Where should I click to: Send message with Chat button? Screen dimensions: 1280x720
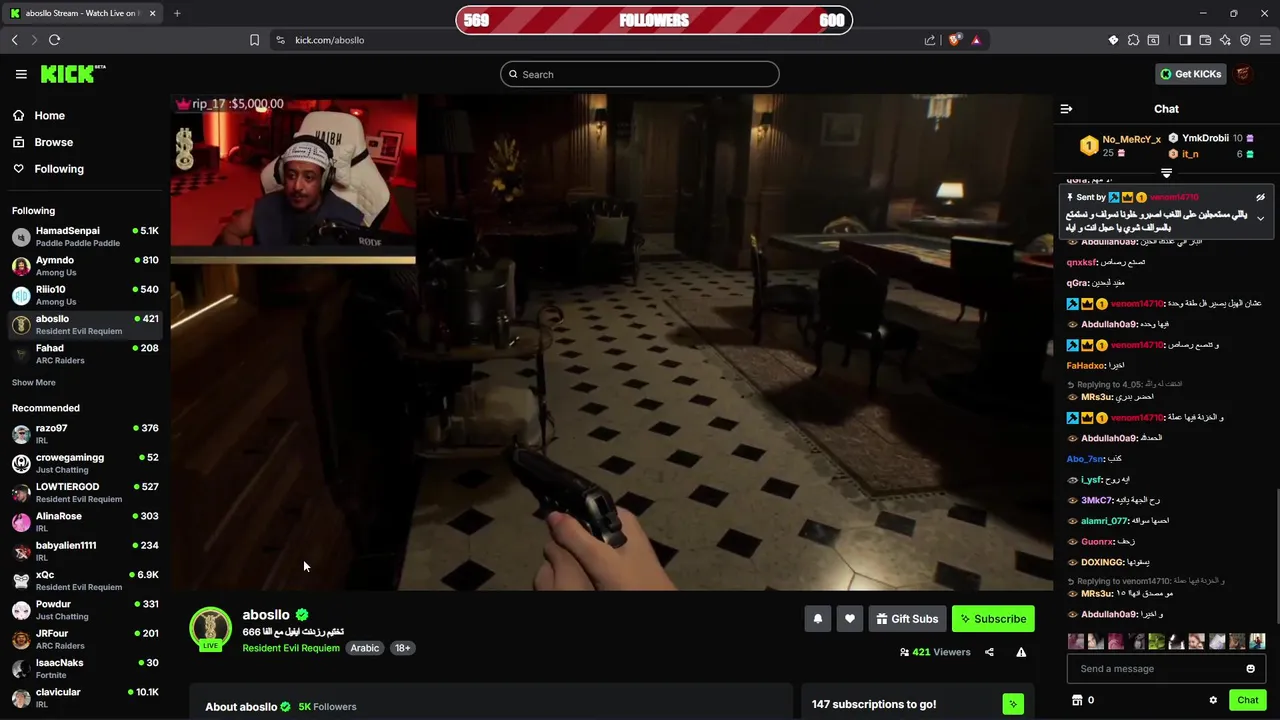click(x=1247, y=700)
